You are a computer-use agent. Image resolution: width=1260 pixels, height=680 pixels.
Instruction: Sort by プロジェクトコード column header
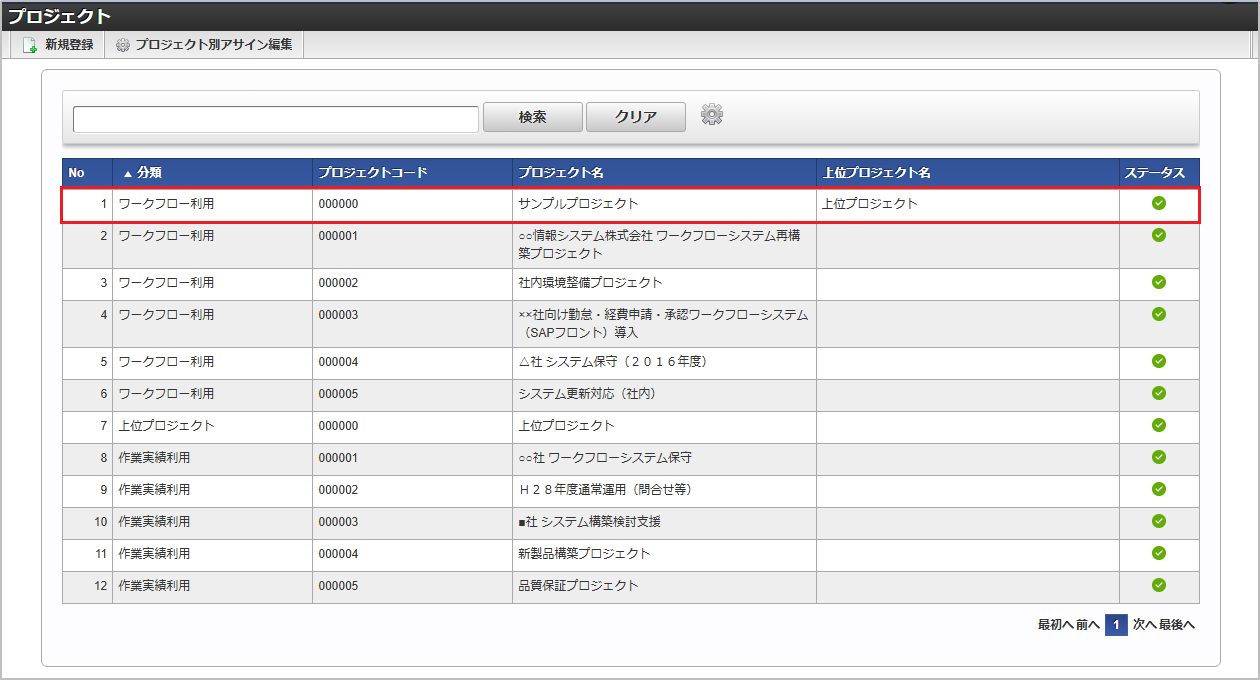coord(373,173)
